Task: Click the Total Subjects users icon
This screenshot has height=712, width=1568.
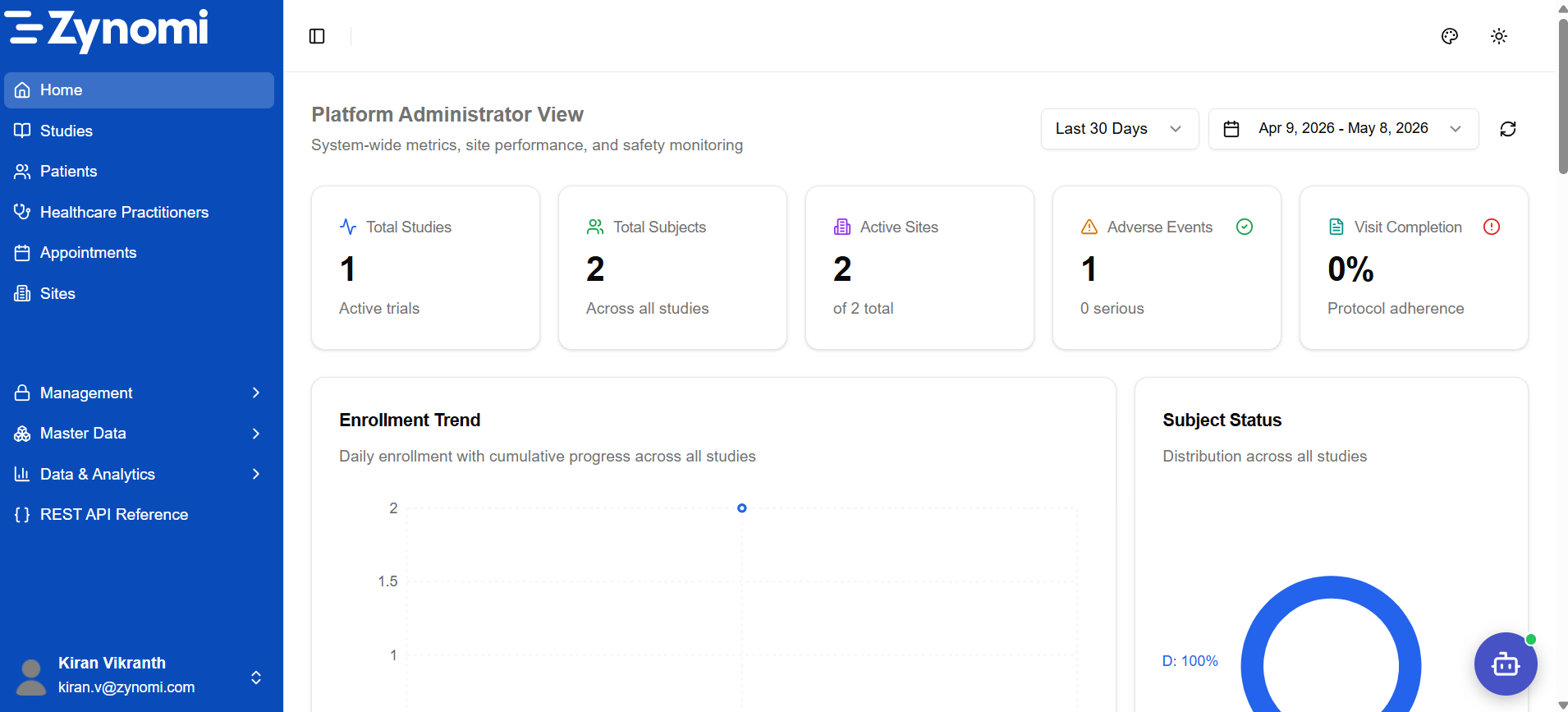Action: [595, 227]
